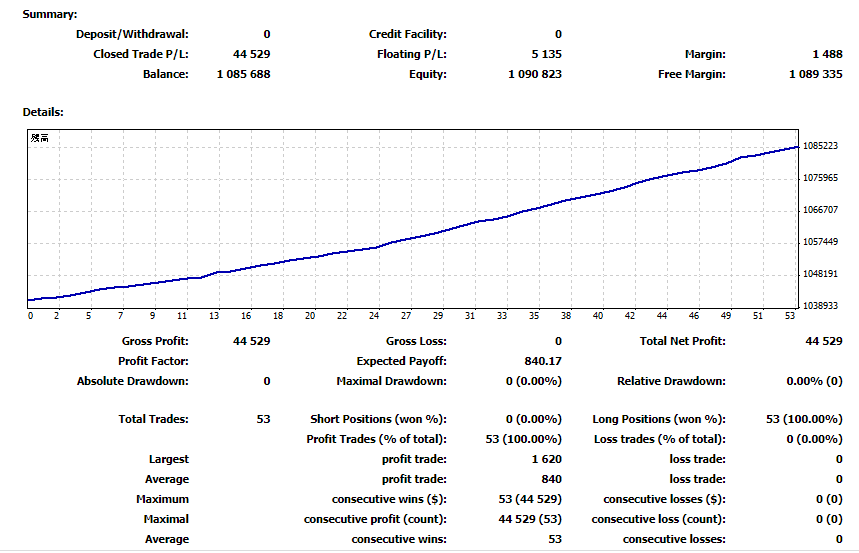Click the Closed Trade P/L label
The width and height of the screenshot is (859, 553).
point(141,54)
